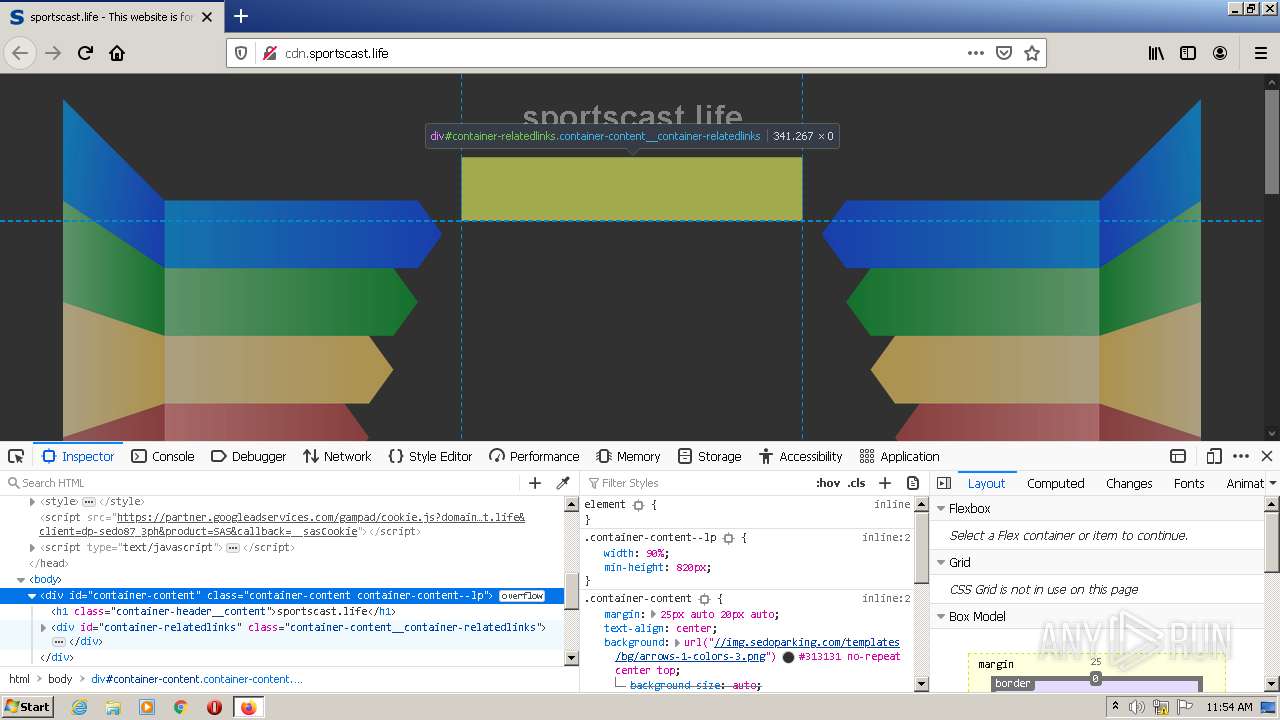Toggle the three-pane inspector mode
This screenshot has height=720, width=1280.
pyautogui.click(x=944, y=483)
